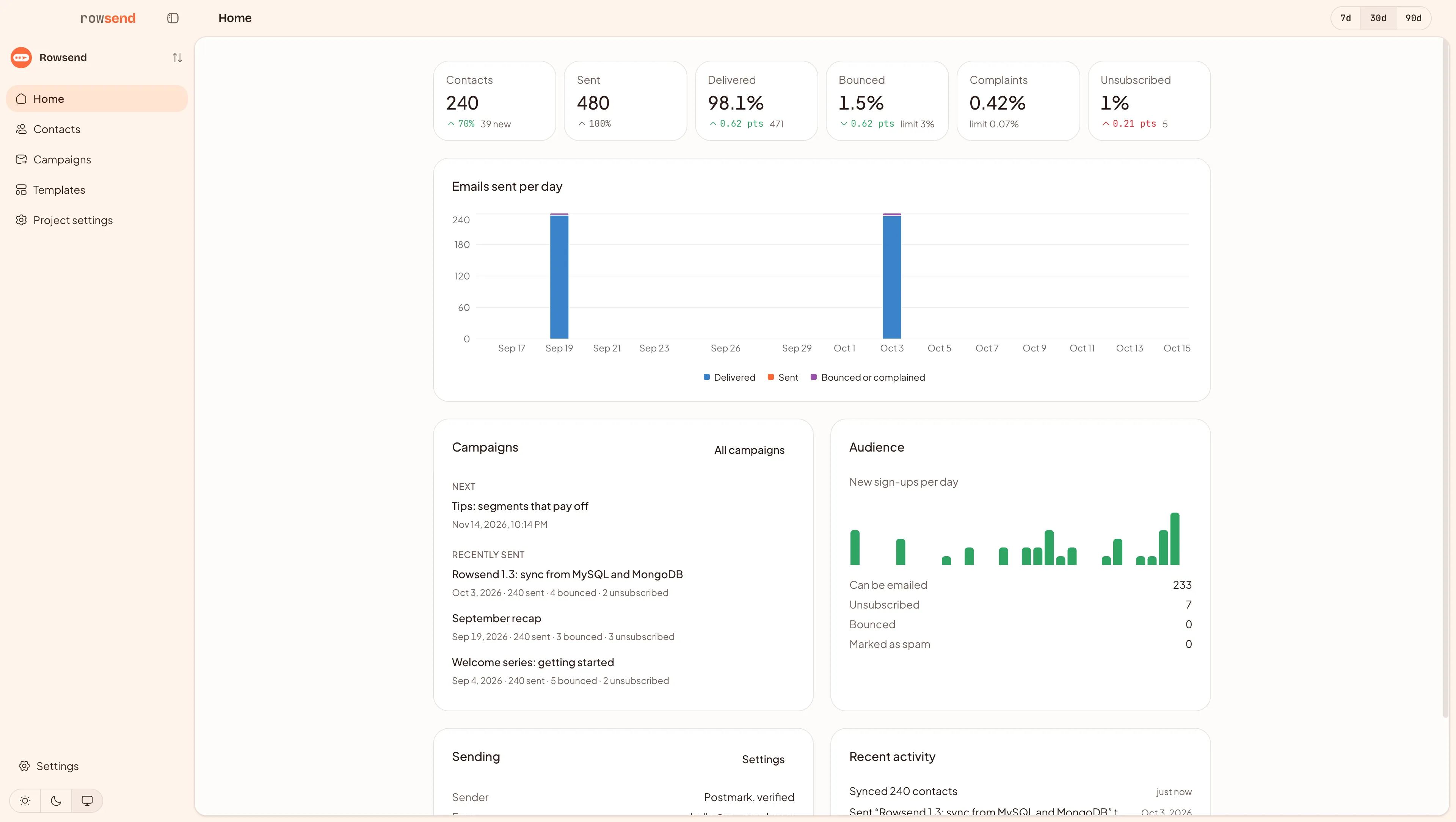The image size is (1456, 822).
Task: Click the Project settings gear icon
Action: [x=22, y=221]
